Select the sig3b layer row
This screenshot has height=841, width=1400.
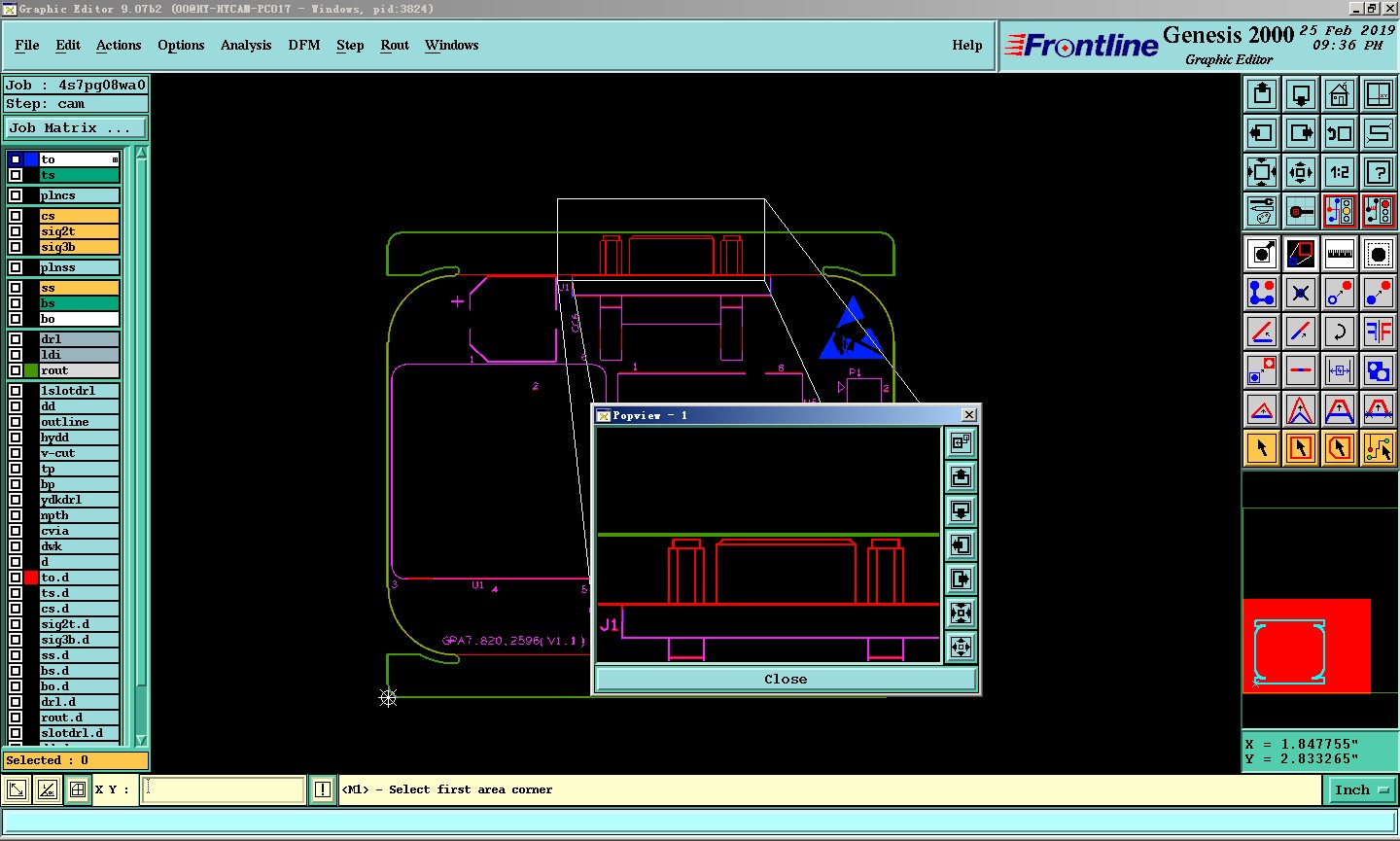[80, 247]
